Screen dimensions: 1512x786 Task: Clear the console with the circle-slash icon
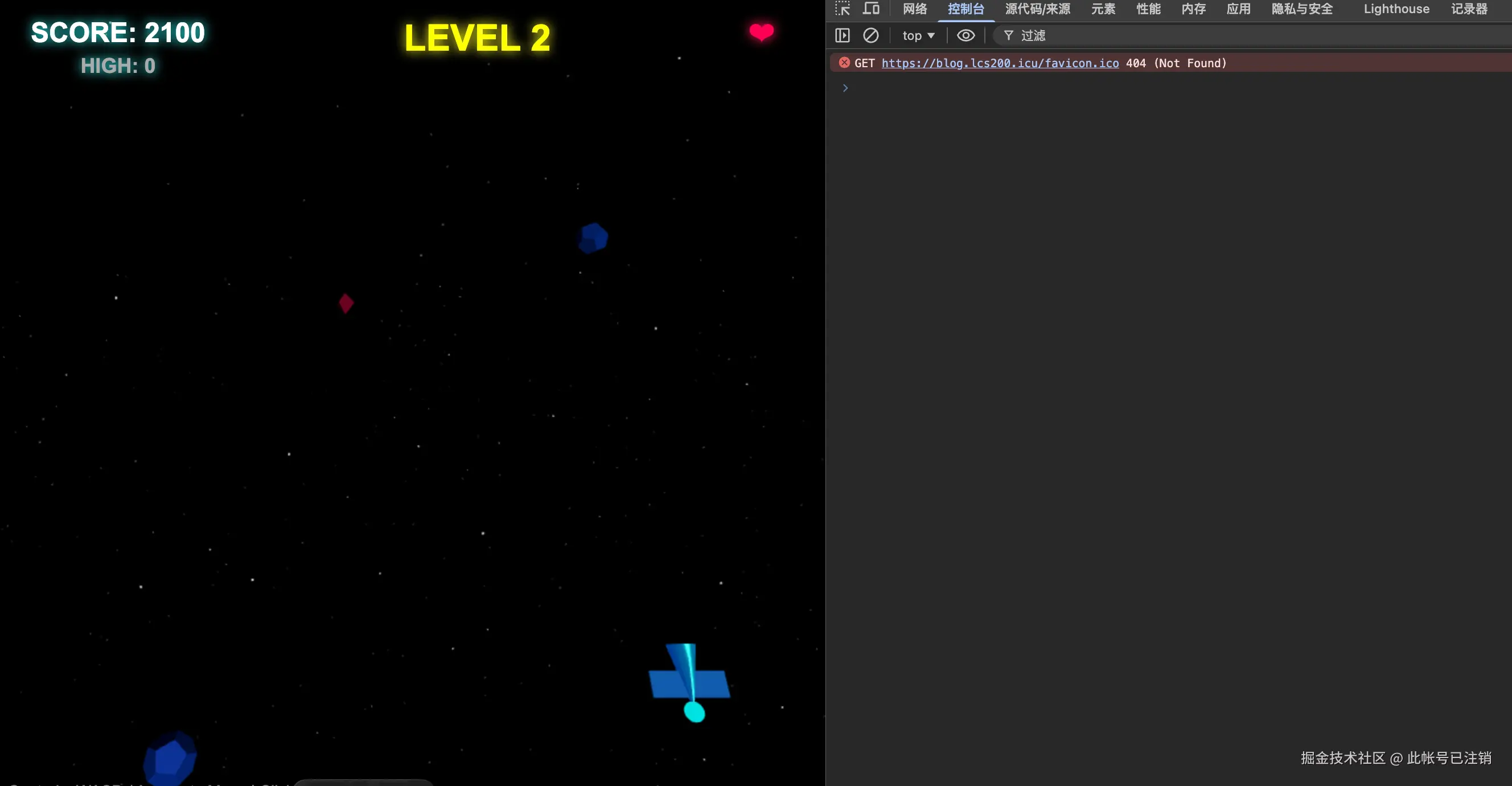(x=870, y=36)
